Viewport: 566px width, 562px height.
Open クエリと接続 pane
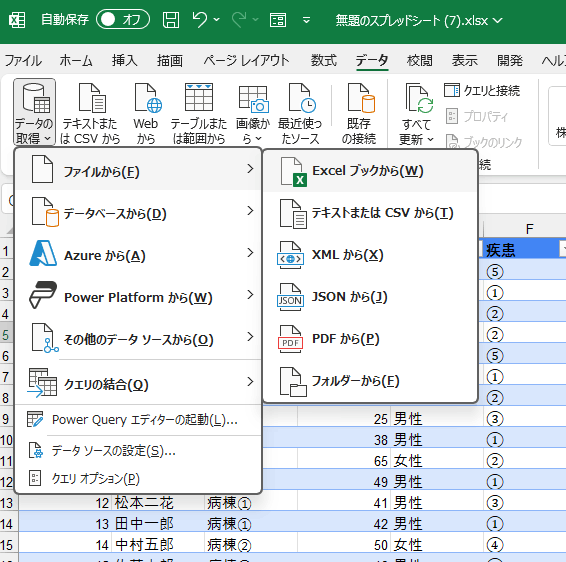482,90
